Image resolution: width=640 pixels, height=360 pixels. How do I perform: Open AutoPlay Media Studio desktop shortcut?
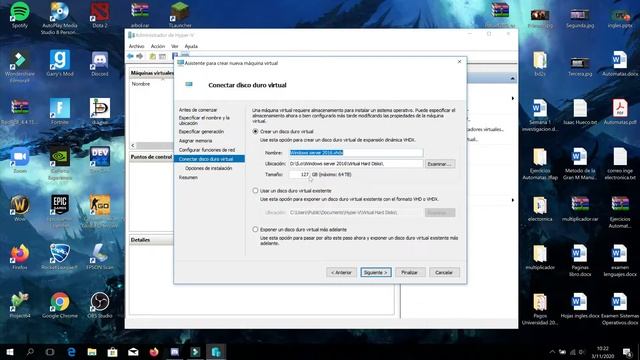click(x=60, y=18)
